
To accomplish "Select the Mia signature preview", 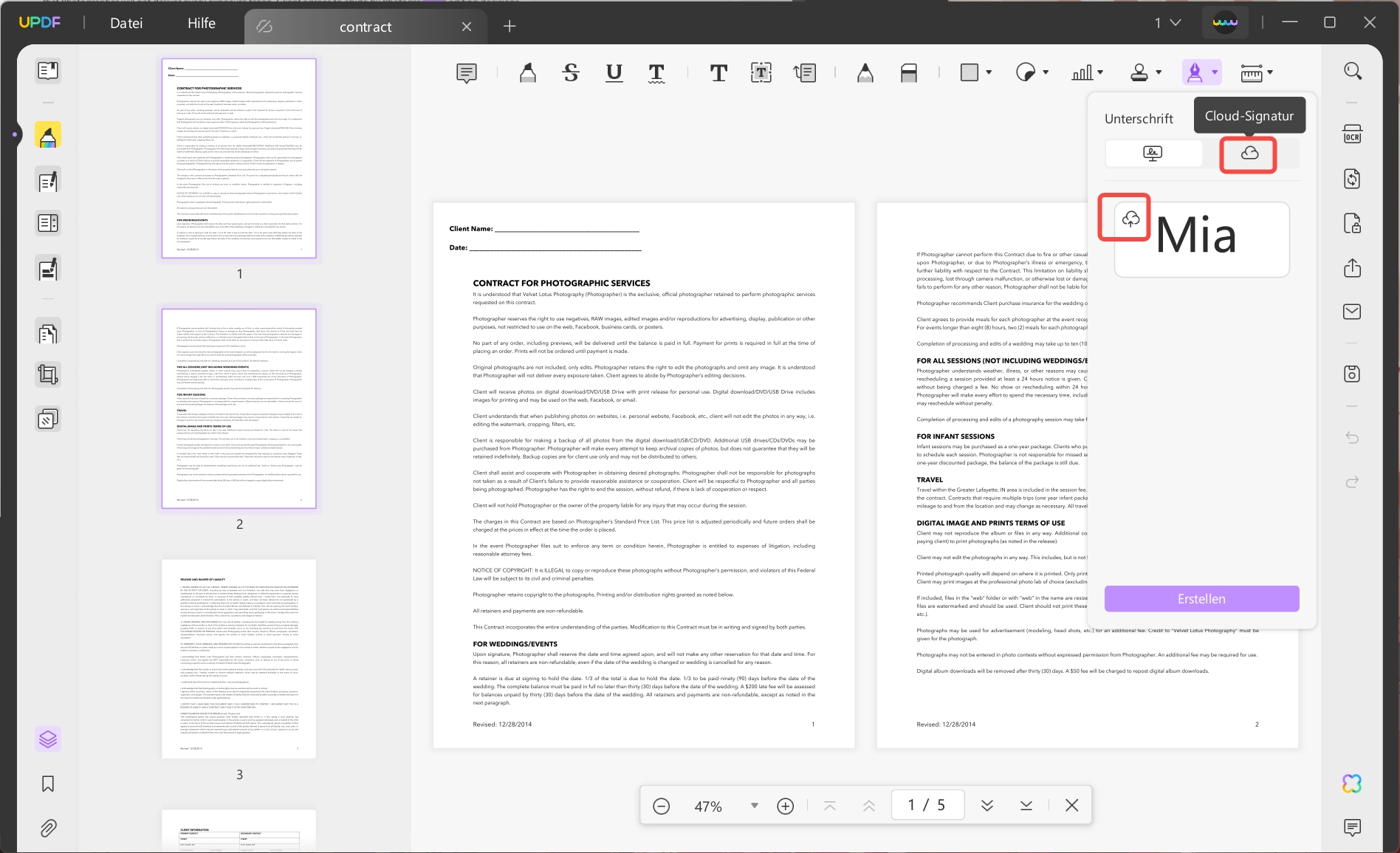I will [x=1202, y=239].
